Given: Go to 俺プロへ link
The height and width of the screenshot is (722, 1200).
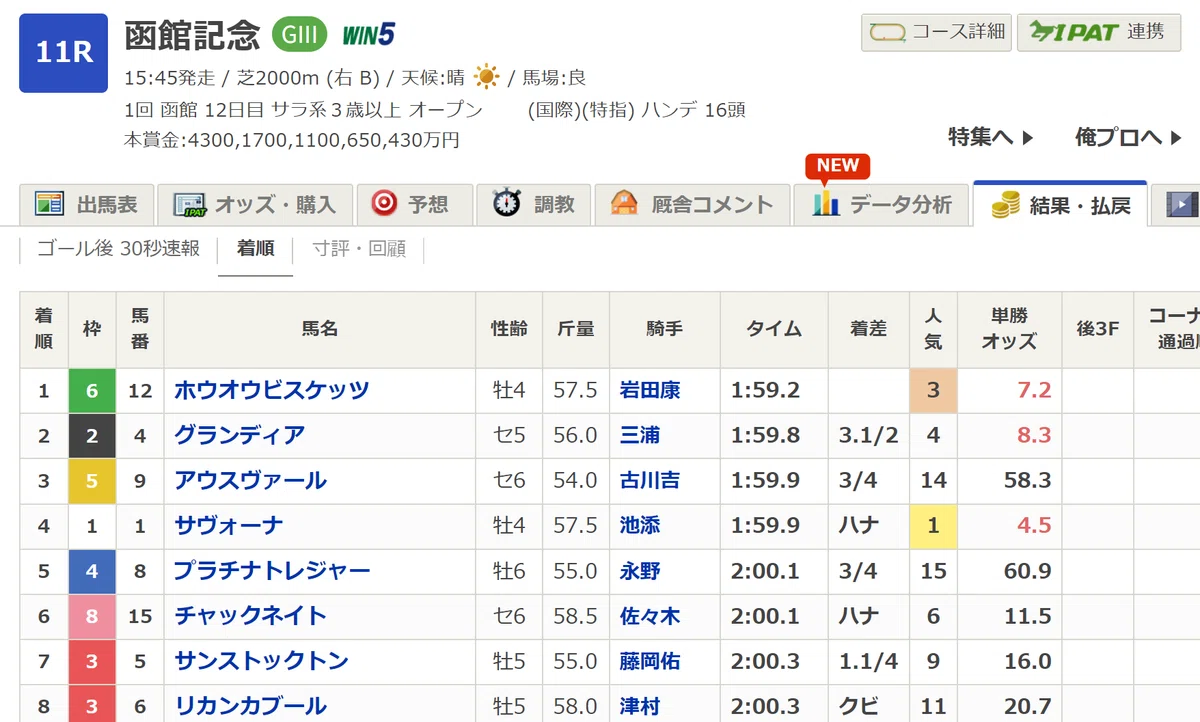Looking at the screenshot, I should point(1129,137).
